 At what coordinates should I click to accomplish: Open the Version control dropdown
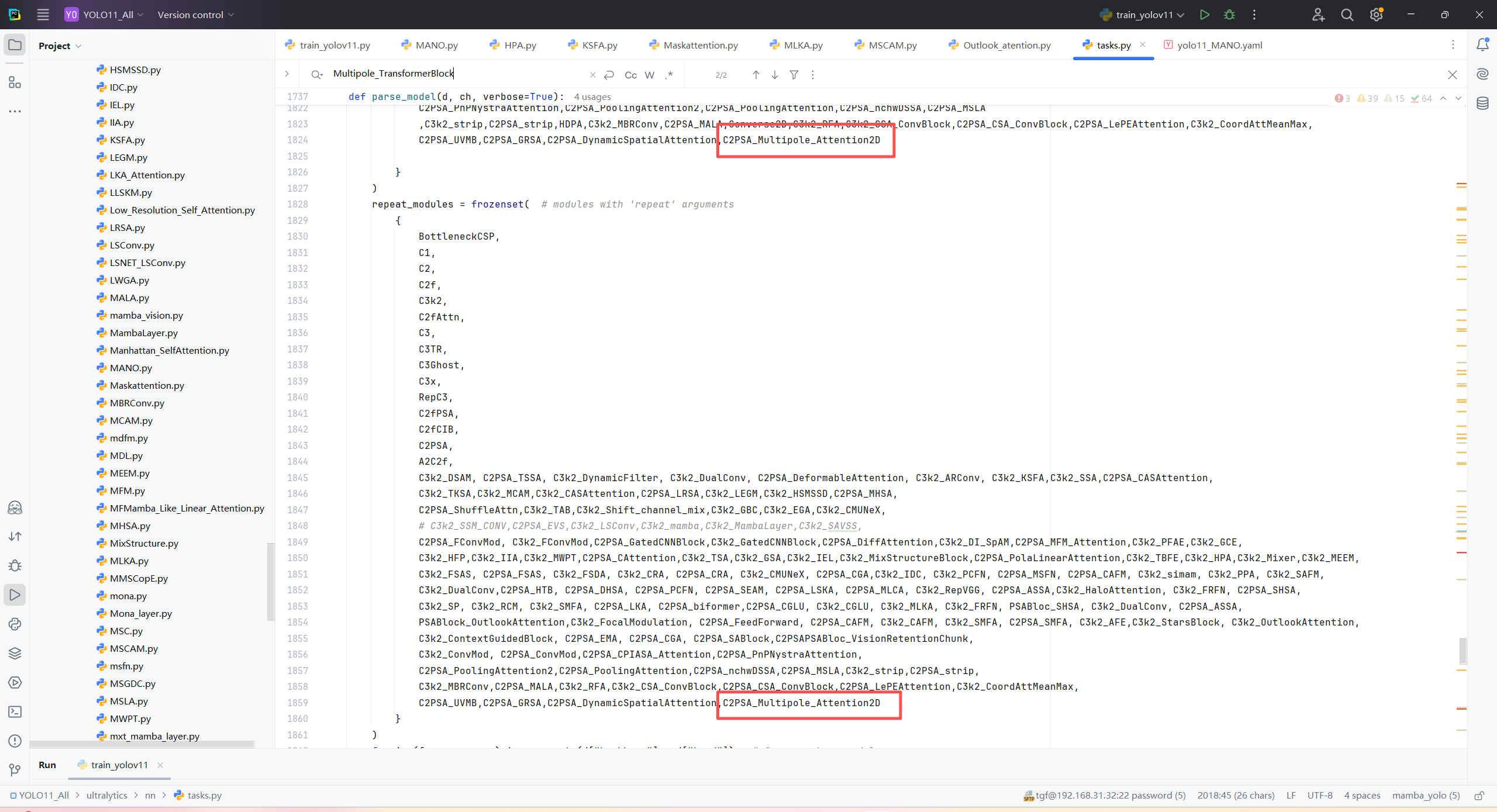(195, 15)
